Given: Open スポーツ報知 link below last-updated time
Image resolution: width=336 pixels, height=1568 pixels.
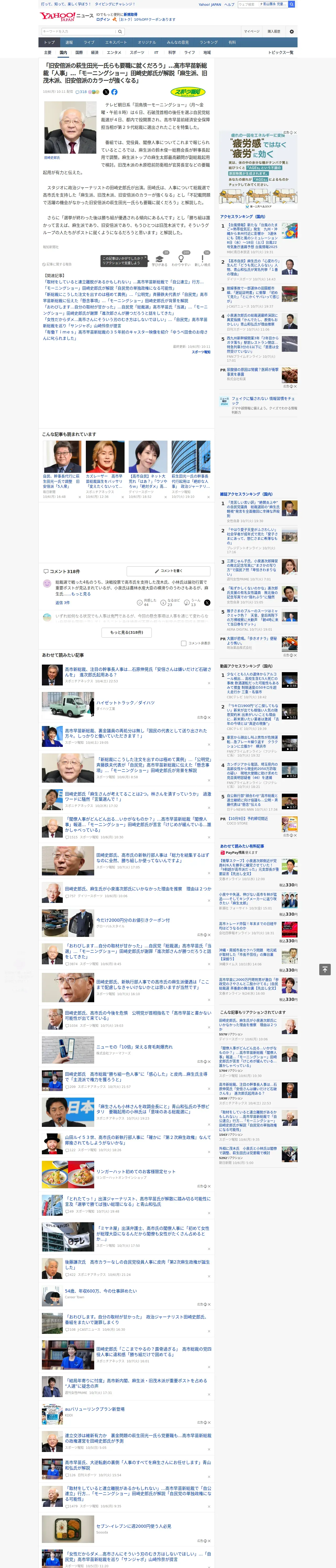Looking at the screenshot, I should (x=201, y=352).
